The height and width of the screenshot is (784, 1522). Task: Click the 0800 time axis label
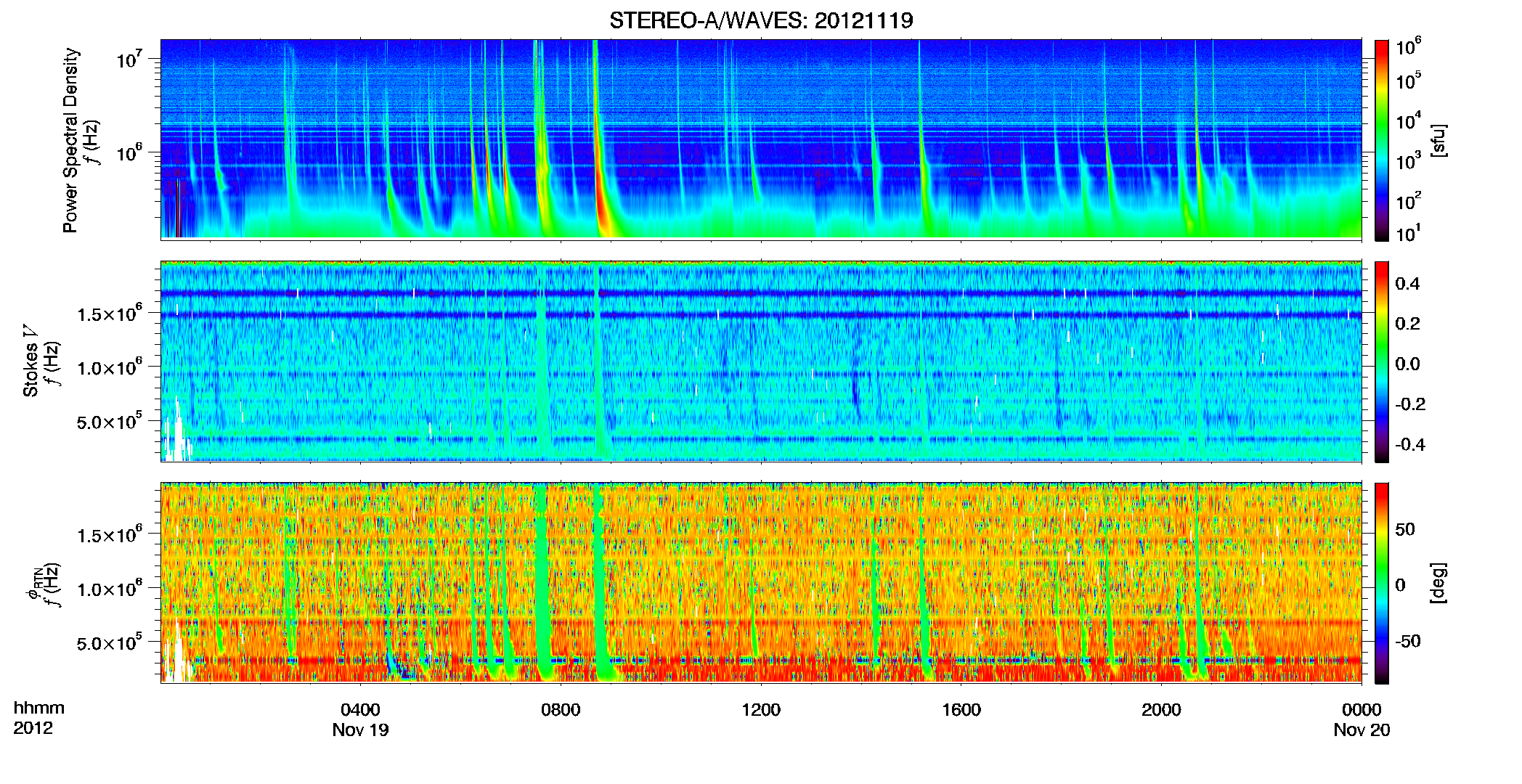tap(561, 710)
